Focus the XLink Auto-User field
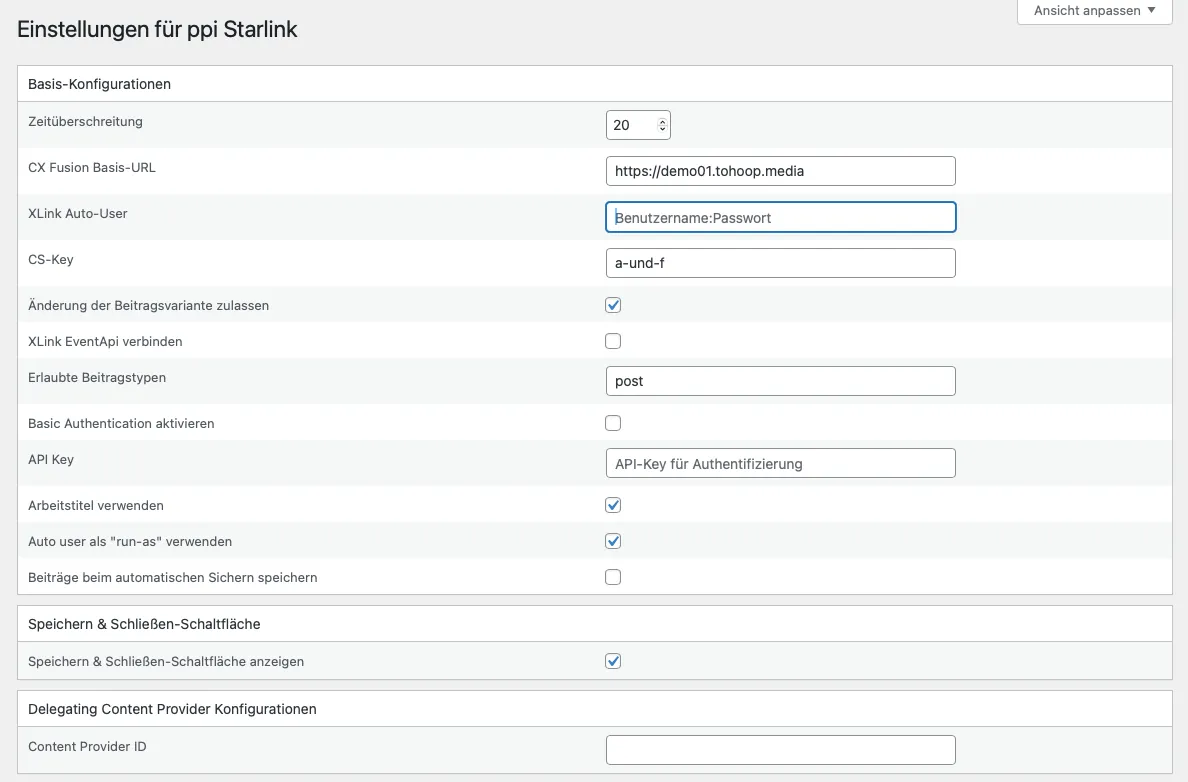The height and width of the screenshot is (782, 1188). tap(780, 217)
